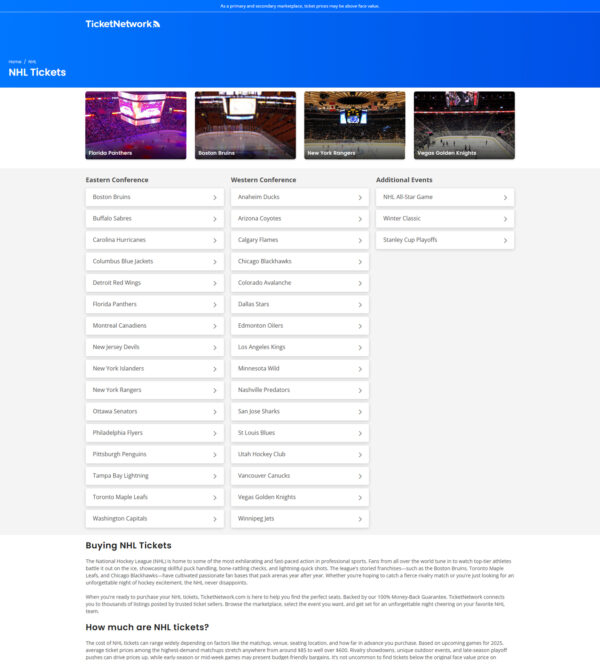This screenshot has height=667, width=600.
Task: Open St Louis Blues tickets
Action: click(300, 433)
